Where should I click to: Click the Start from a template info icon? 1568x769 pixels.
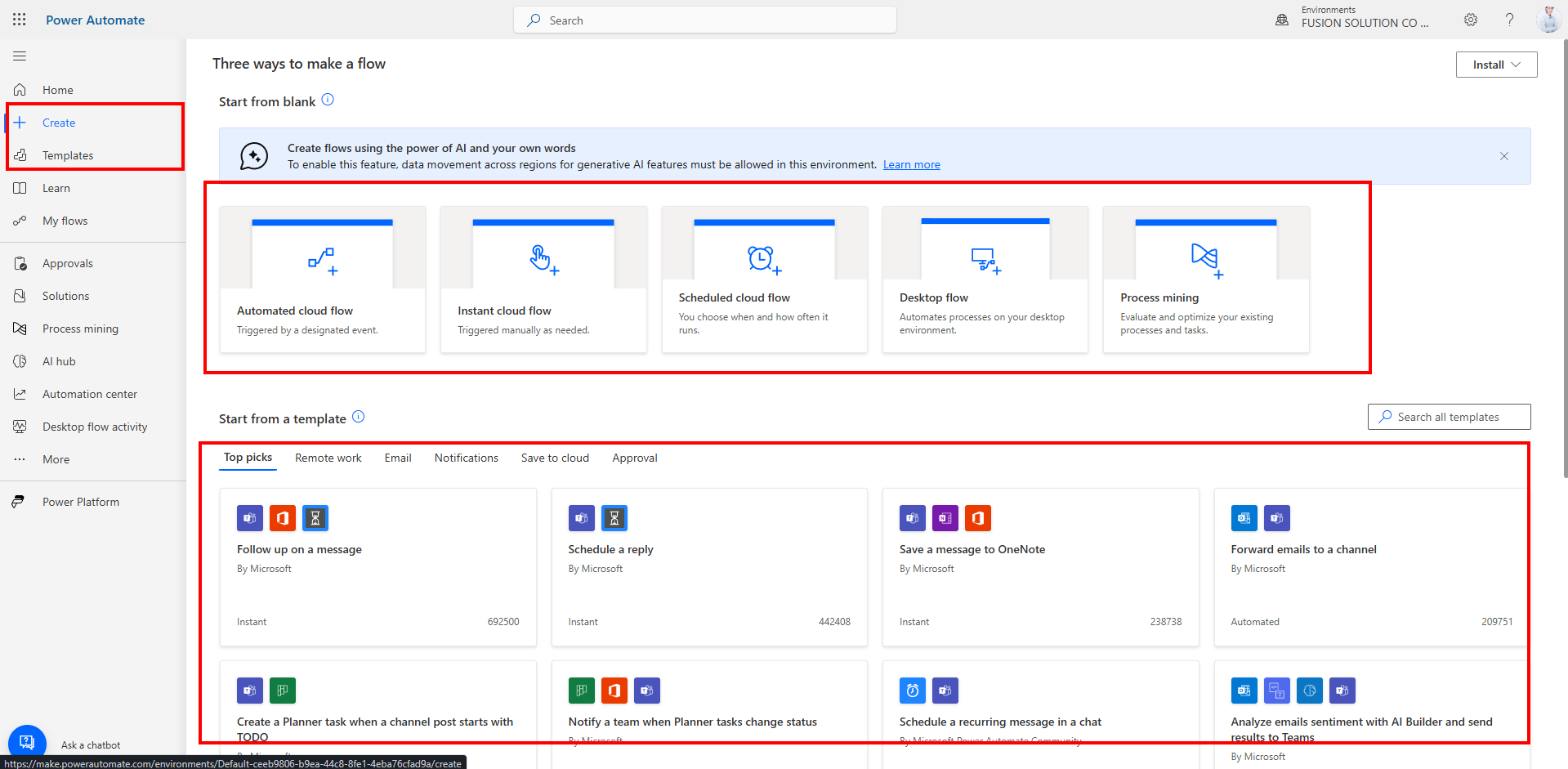click(358, 417)
